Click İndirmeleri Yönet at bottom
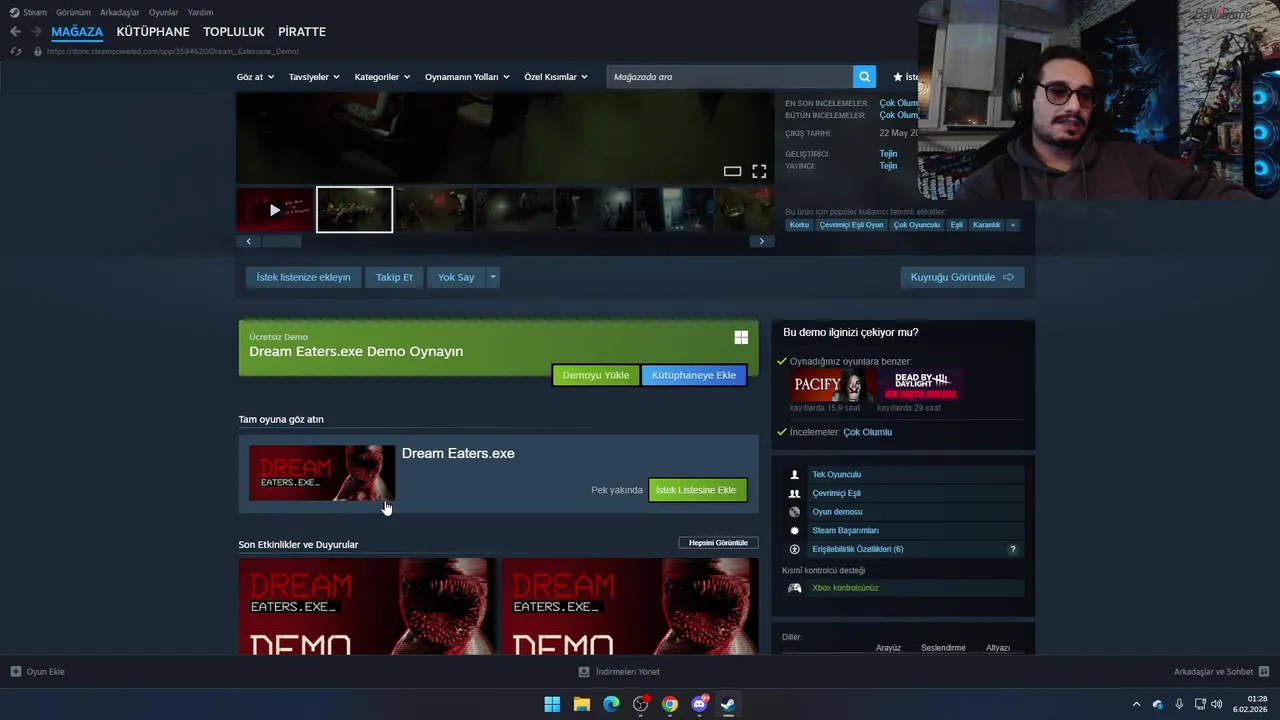Viewport: 1280px width, 720px height. [x=619, y=672]
